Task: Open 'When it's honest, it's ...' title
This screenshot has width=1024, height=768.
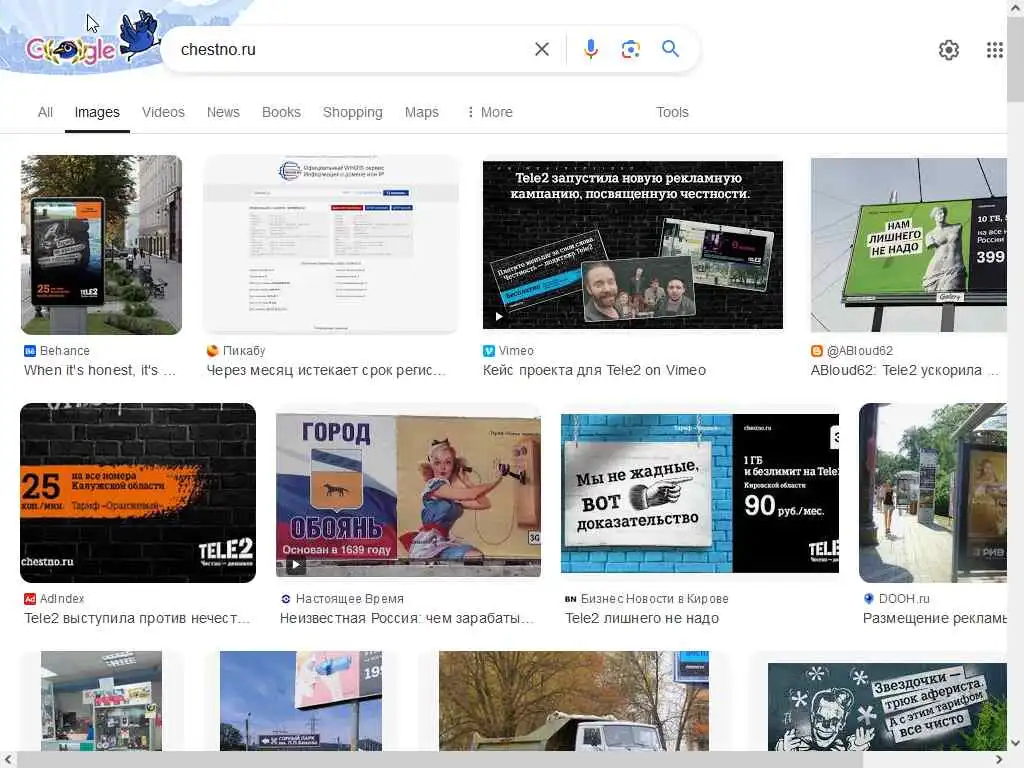Action: click(x=100, y=370)
